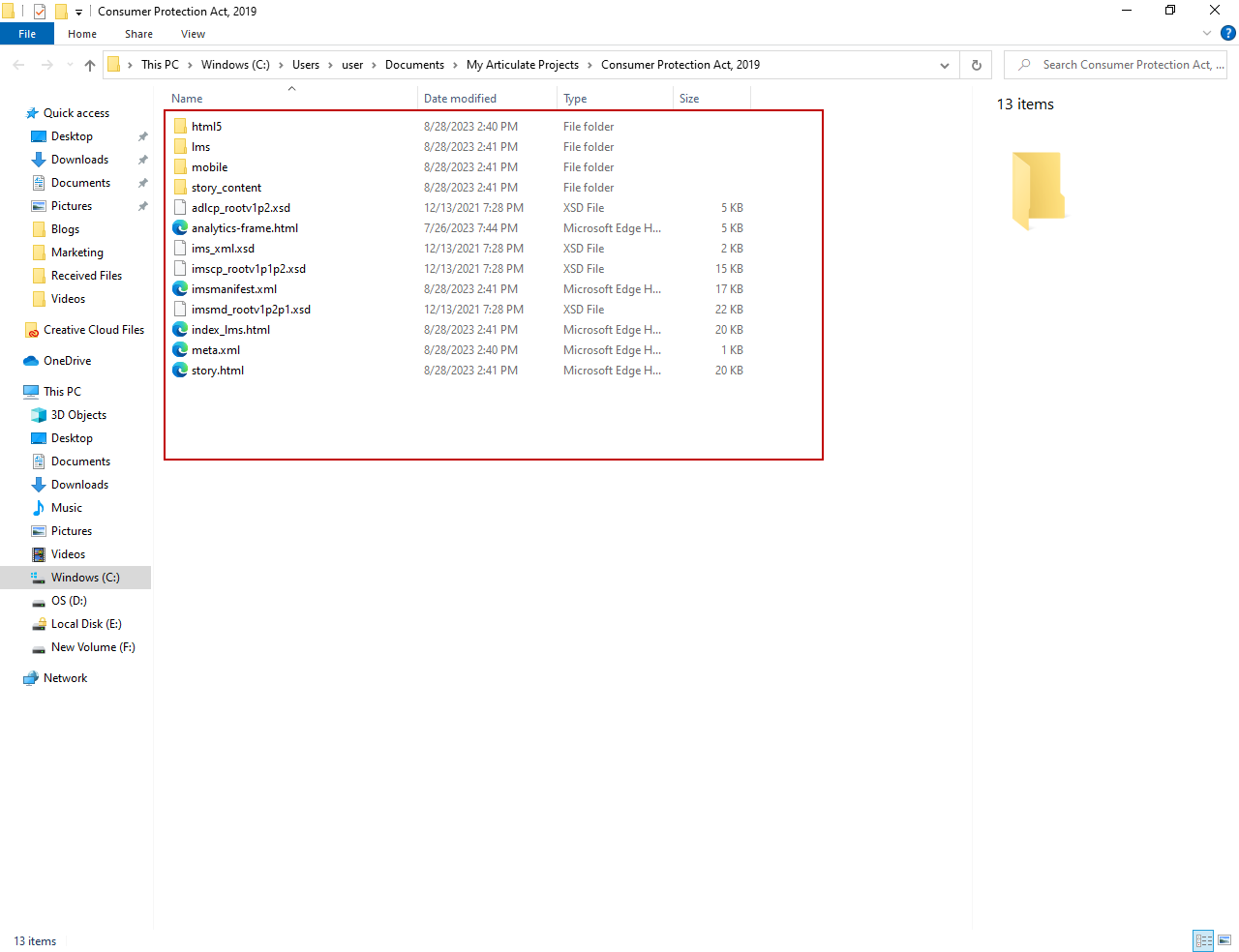Expand the chevron after 'This PC' in address bar
The width and height of the screenshot is (1239, 952).
190,65
